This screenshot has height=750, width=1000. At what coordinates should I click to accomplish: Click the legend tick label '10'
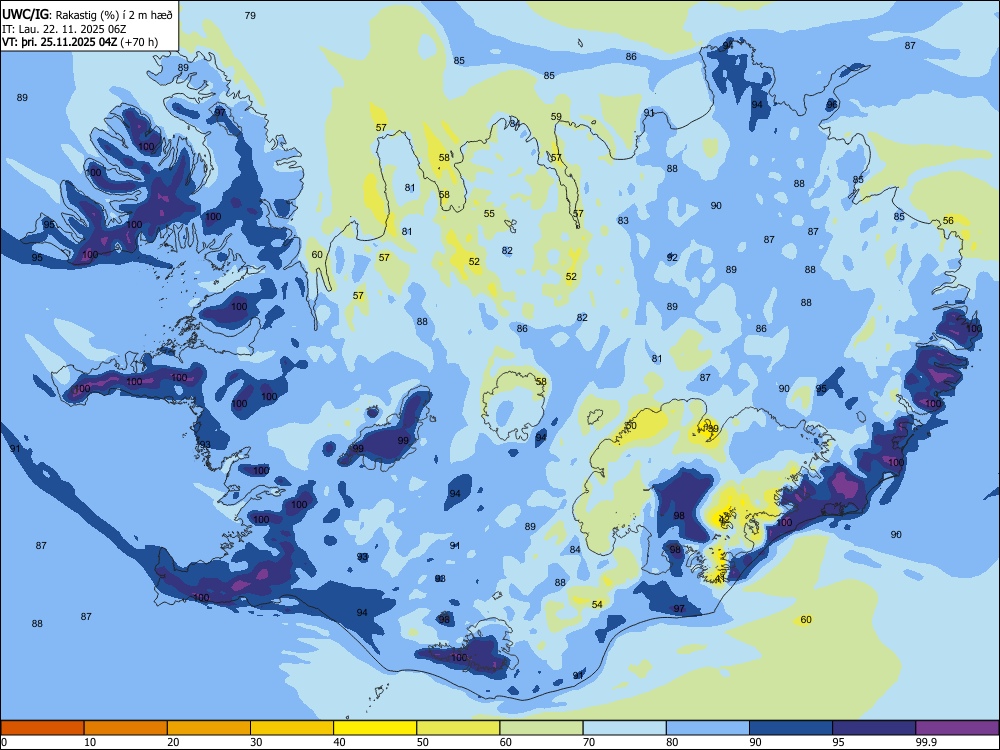point(90,742)
